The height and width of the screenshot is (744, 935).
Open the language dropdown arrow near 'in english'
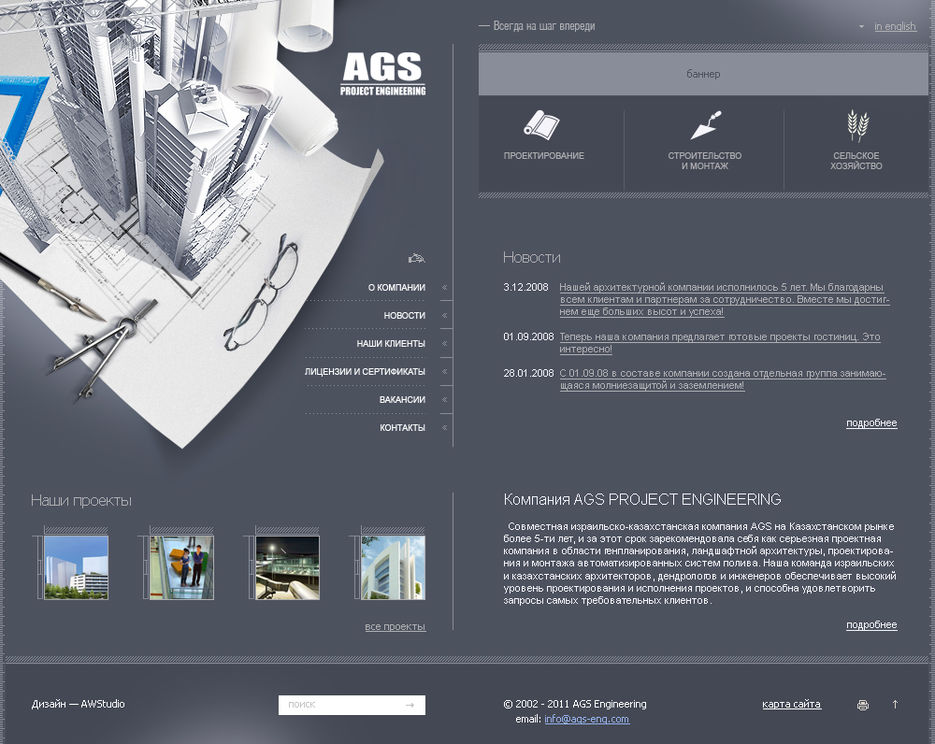coord(861,27)
